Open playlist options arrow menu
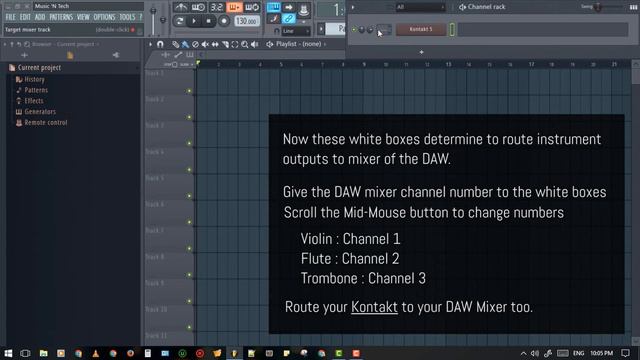Screen dimensions: 640x360 (151, 44)
